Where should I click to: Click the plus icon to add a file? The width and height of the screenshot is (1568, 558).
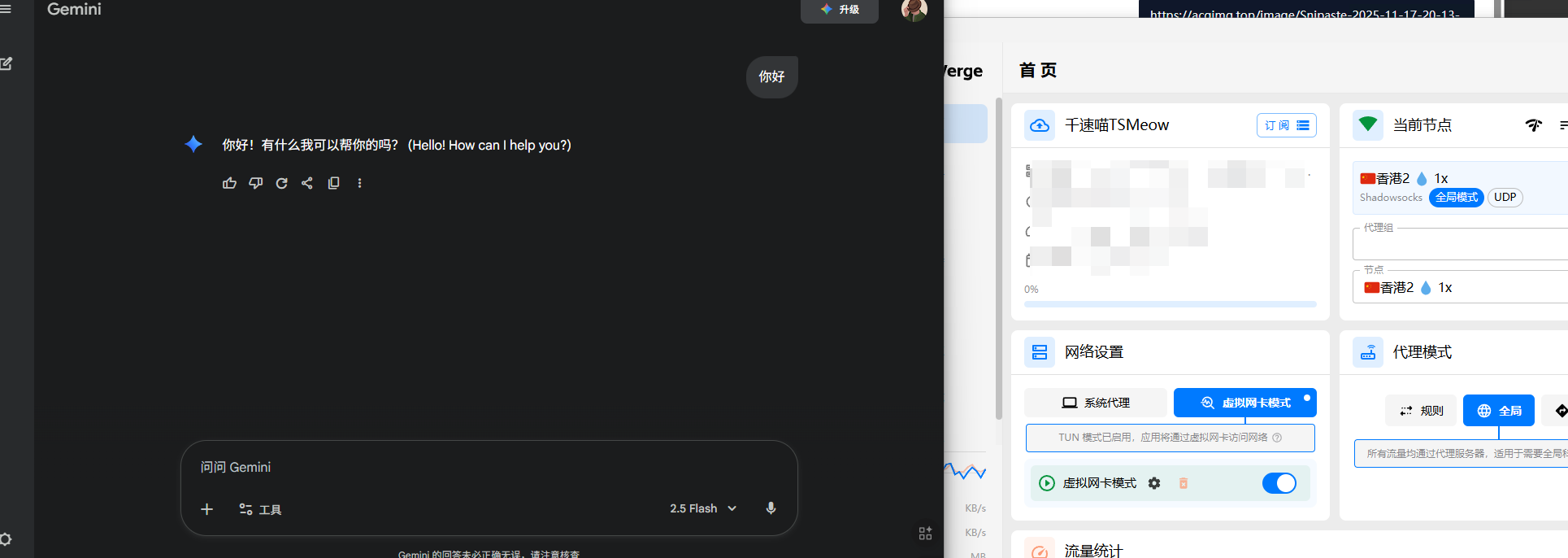point(206,509)
